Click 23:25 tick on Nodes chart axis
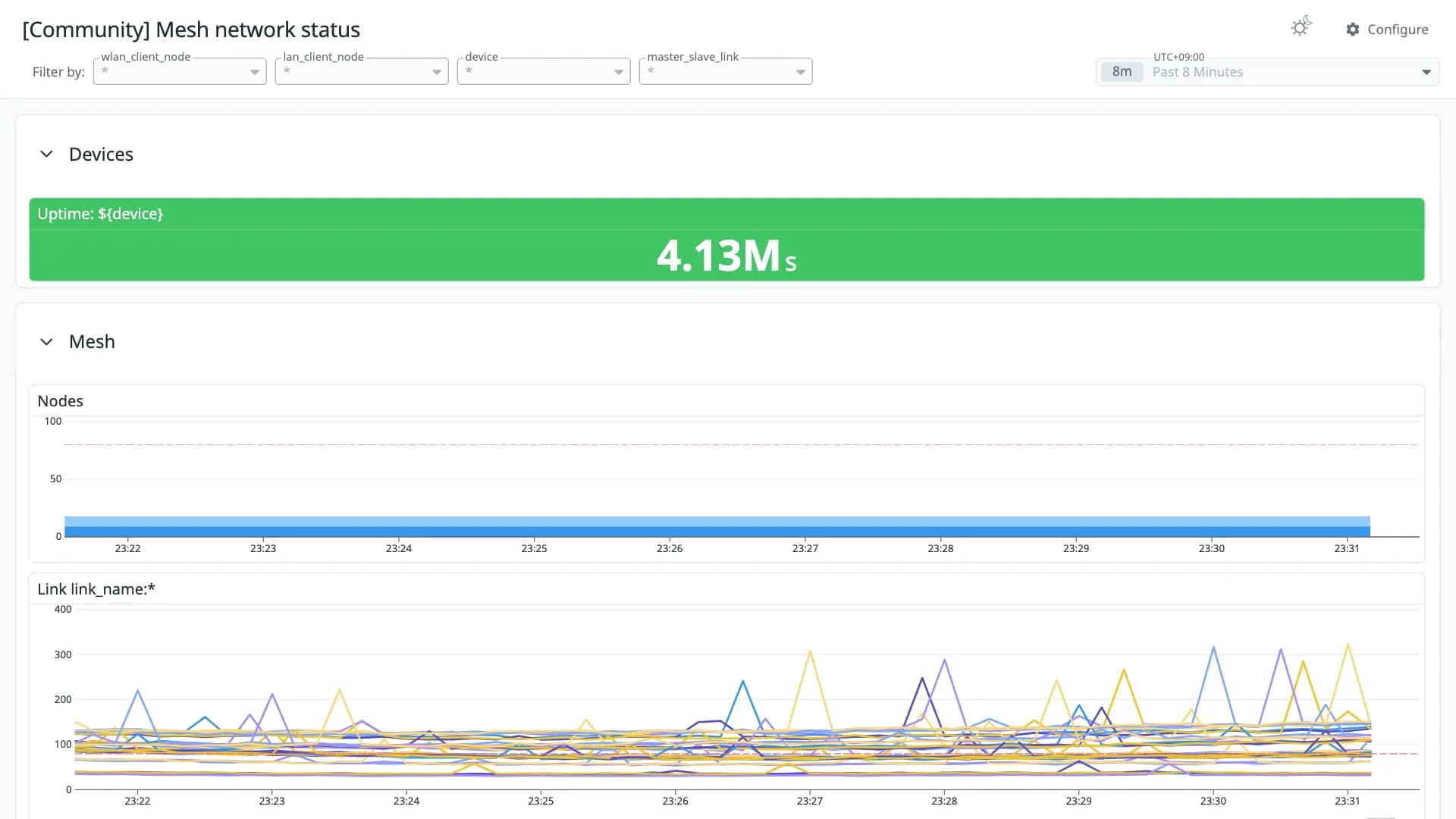This screenshot has width=1456, height=819. coord(534,548)
